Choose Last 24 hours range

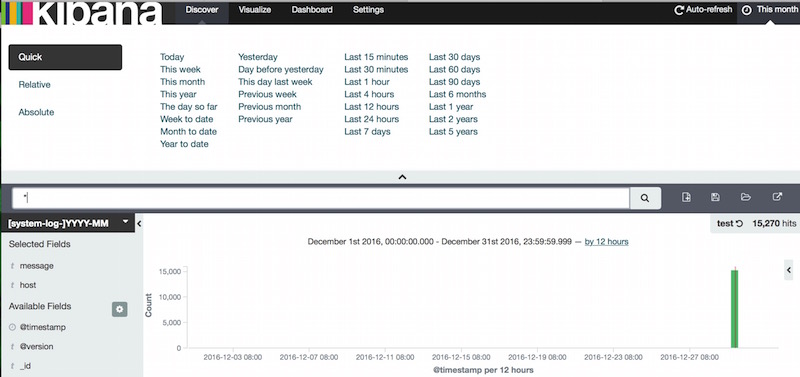click(x=371, y=119)
